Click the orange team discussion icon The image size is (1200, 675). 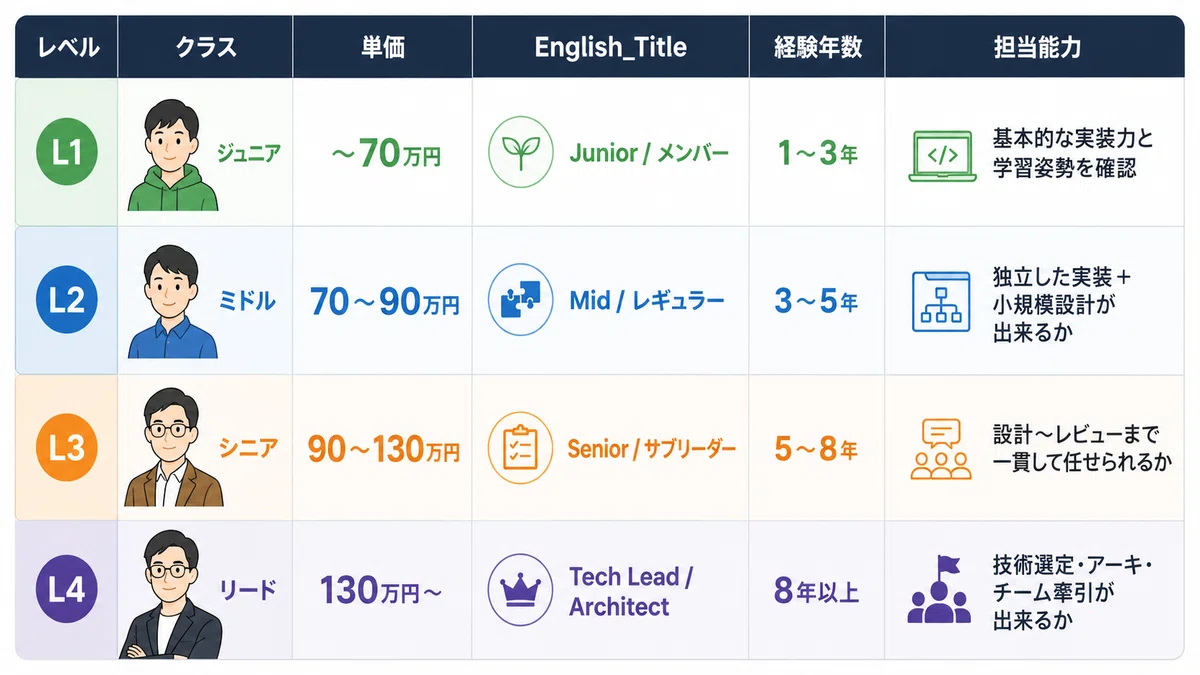pyautogui.click(x=941, y=448)
